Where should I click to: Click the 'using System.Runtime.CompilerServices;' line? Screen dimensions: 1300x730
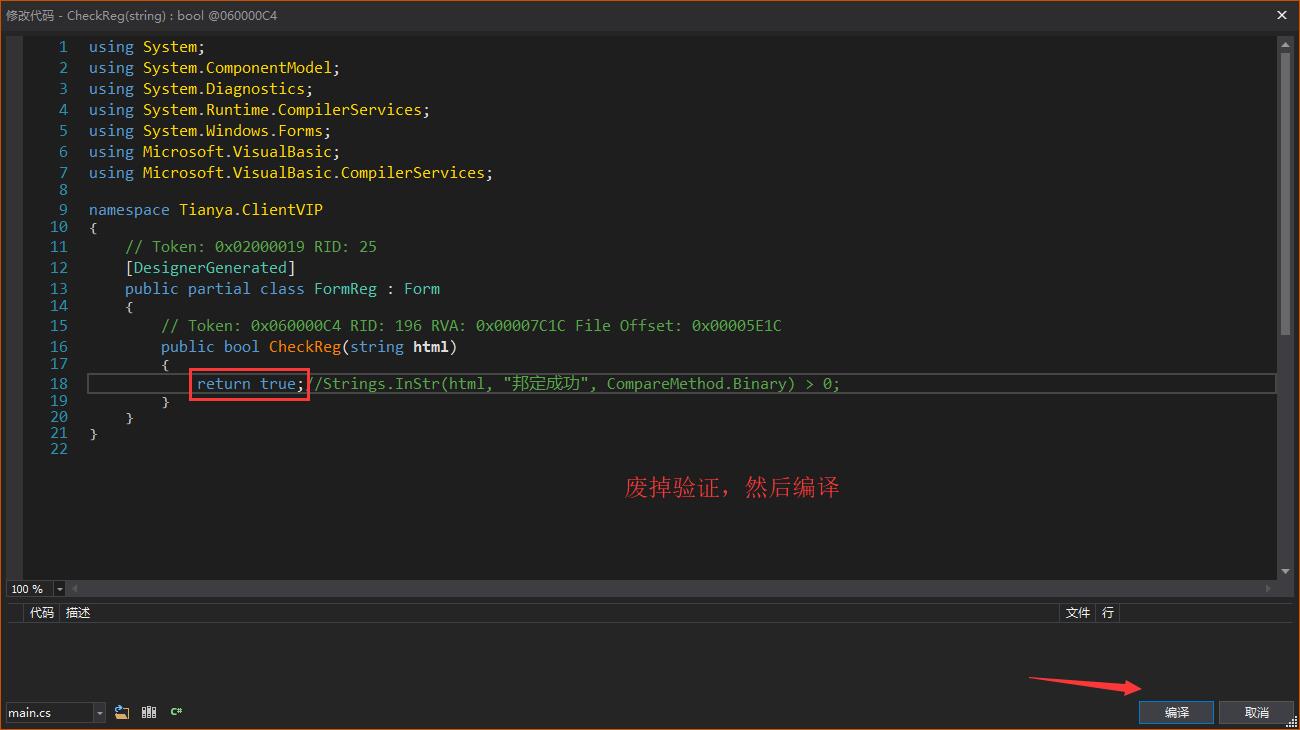tap(259, 110)
